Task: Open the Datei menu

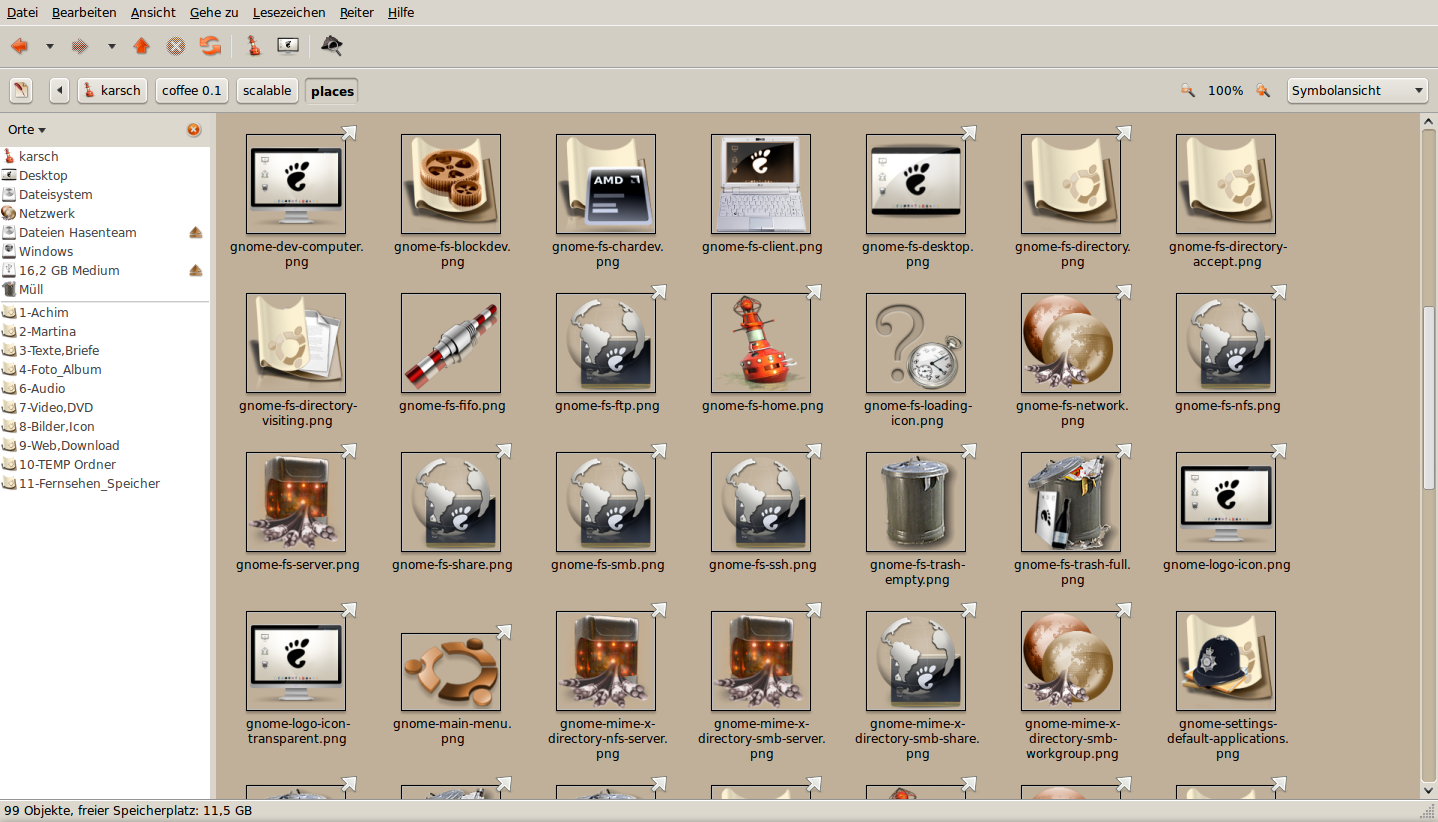Action: pos(22,12)
